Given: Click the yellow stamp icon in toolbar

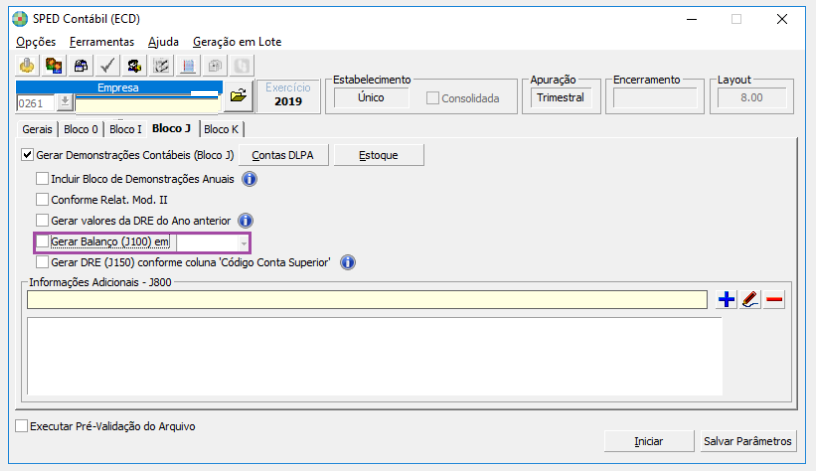Looking at the screenshot, I should click(27, 66).
